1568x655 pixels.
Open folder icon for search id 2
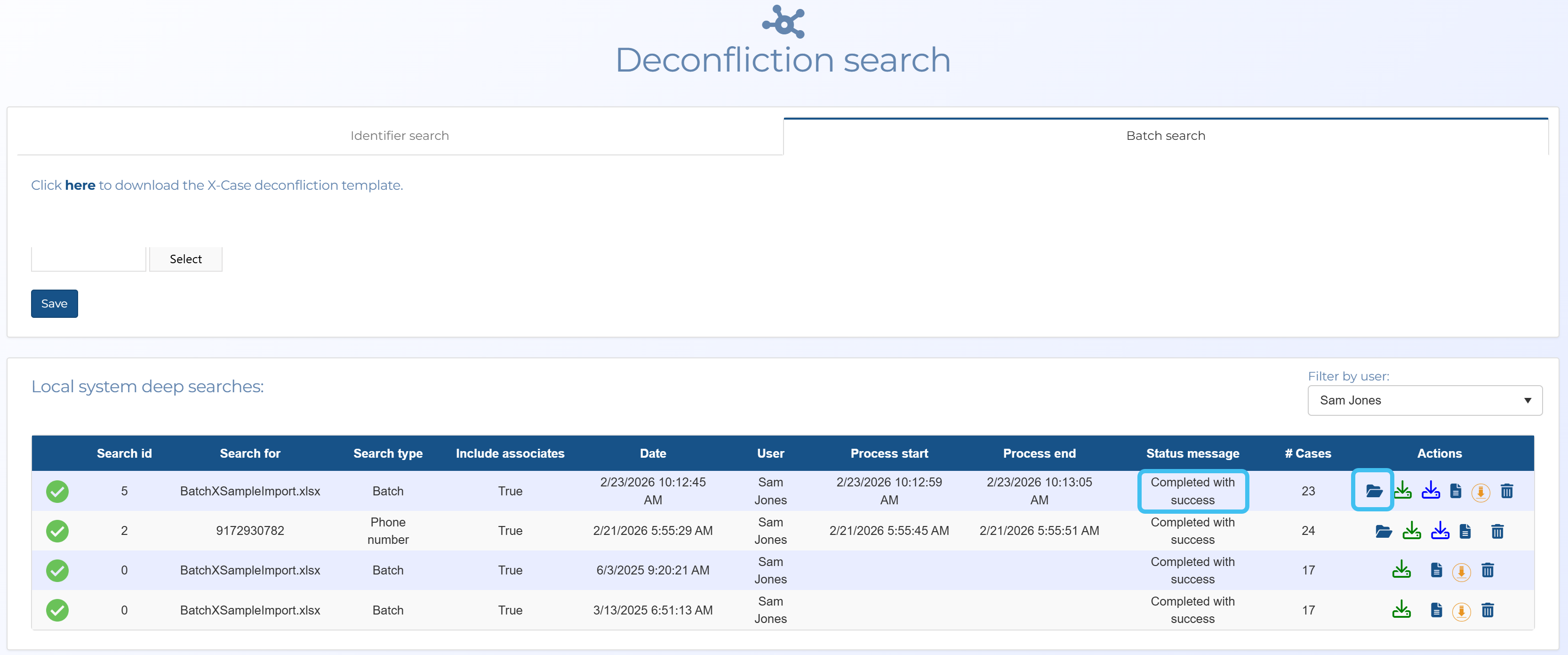coord(1383,531)
